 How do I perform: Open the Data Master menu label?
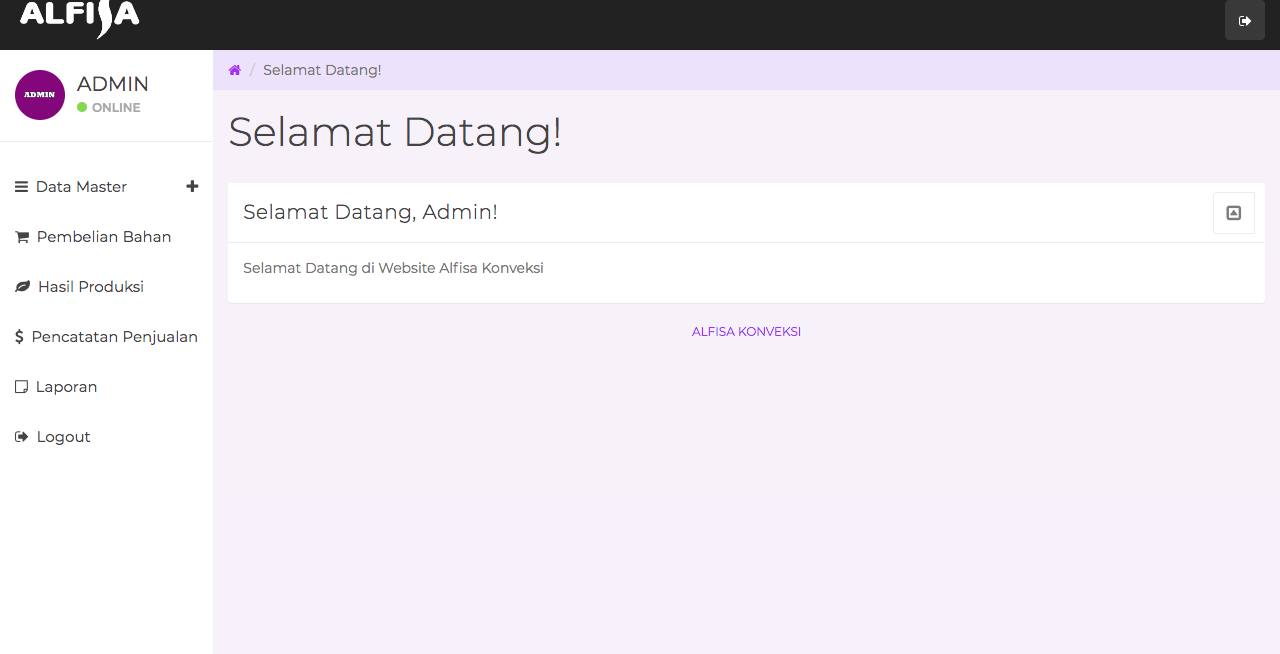pos(81,187)
